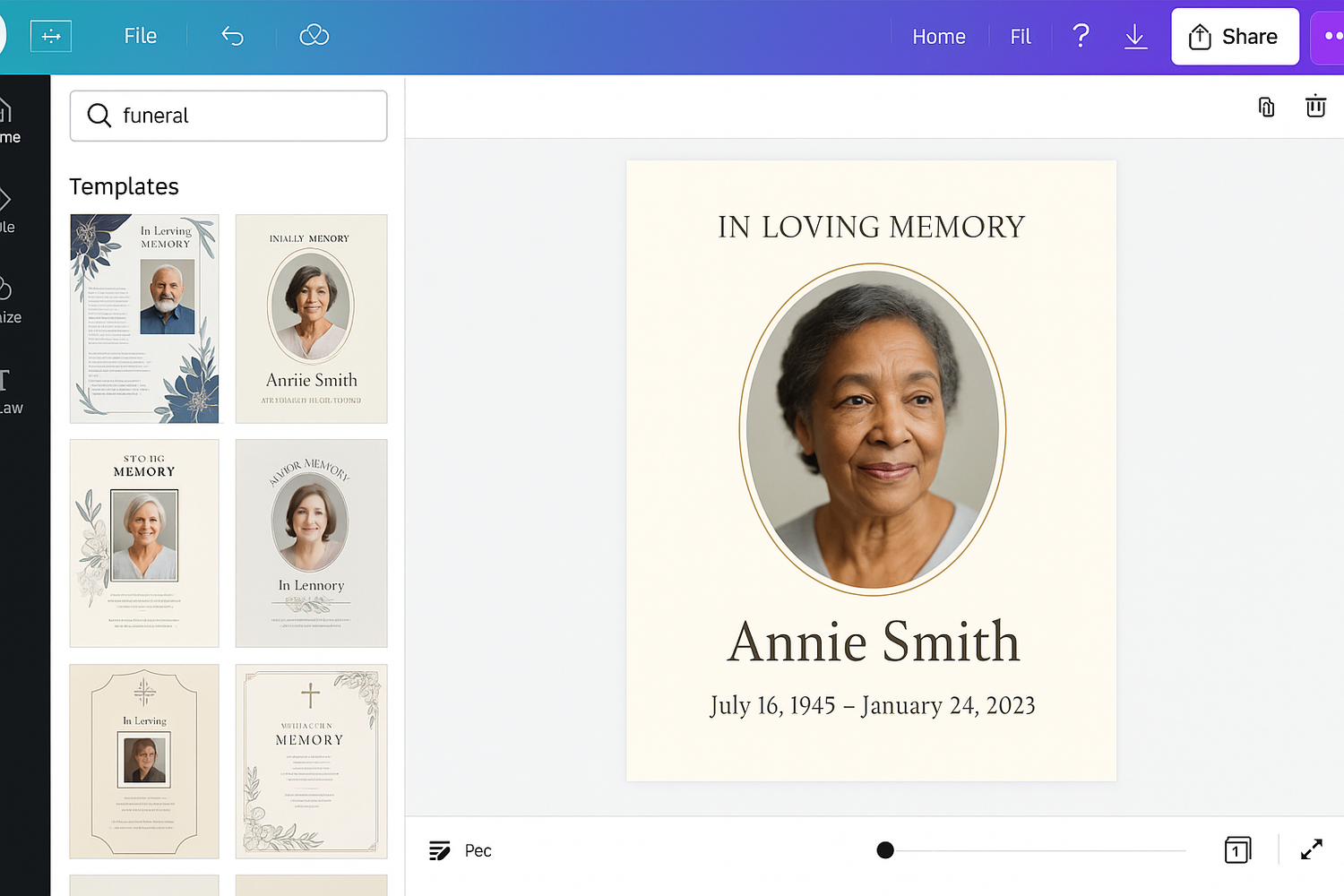Open the home sidebar item
The image size is (1344, 896).
[10, 122]
